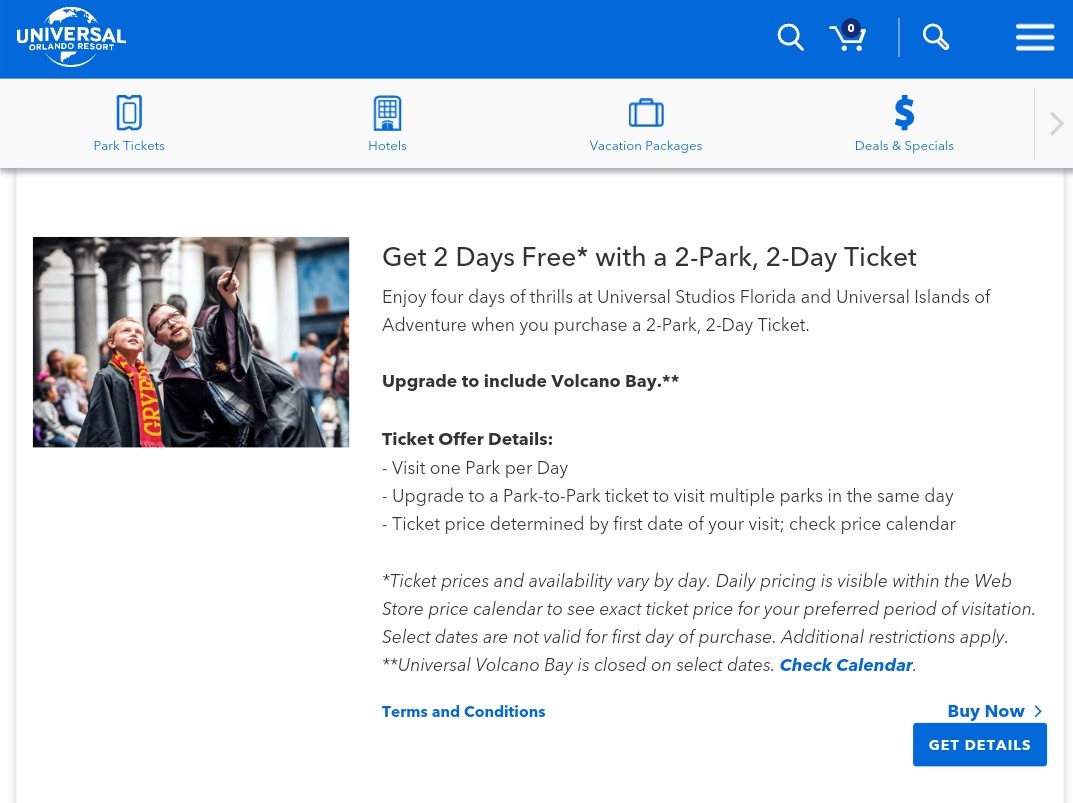This screenshot has width=1073, height=803.
Task: Open the Terms and Conditions link
Action: pos(463,712)
